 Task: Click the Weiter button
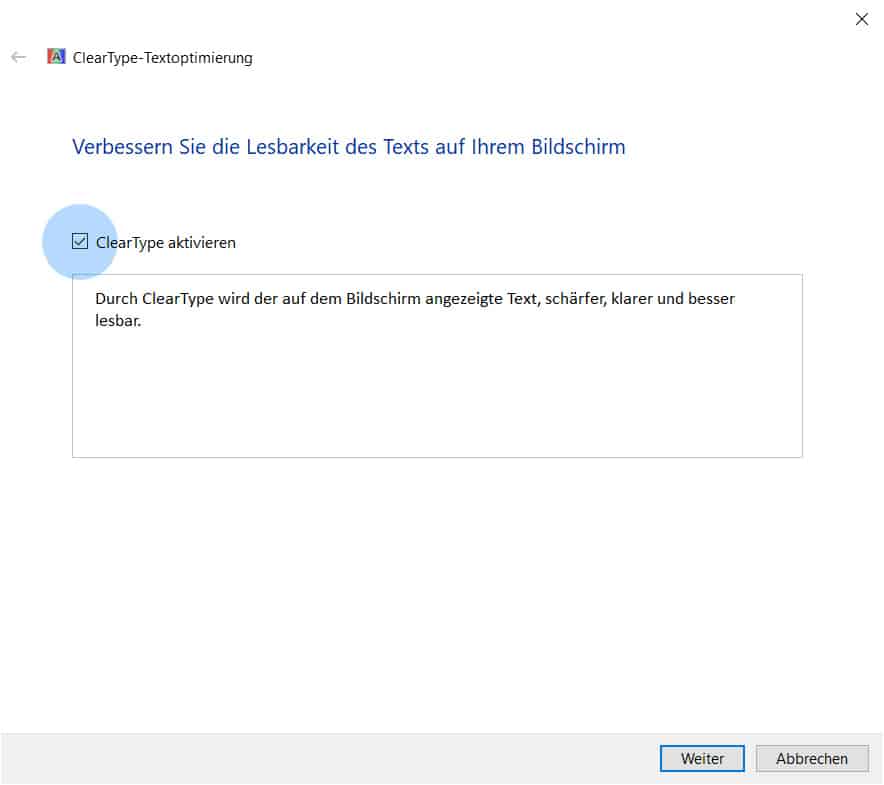coord(702,758)
